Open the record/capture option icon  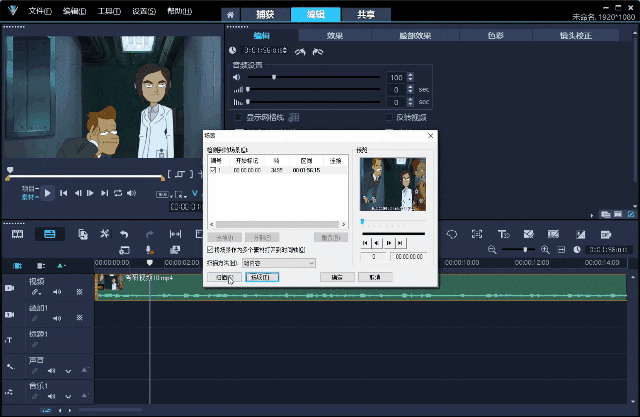[x=124, y=250]
